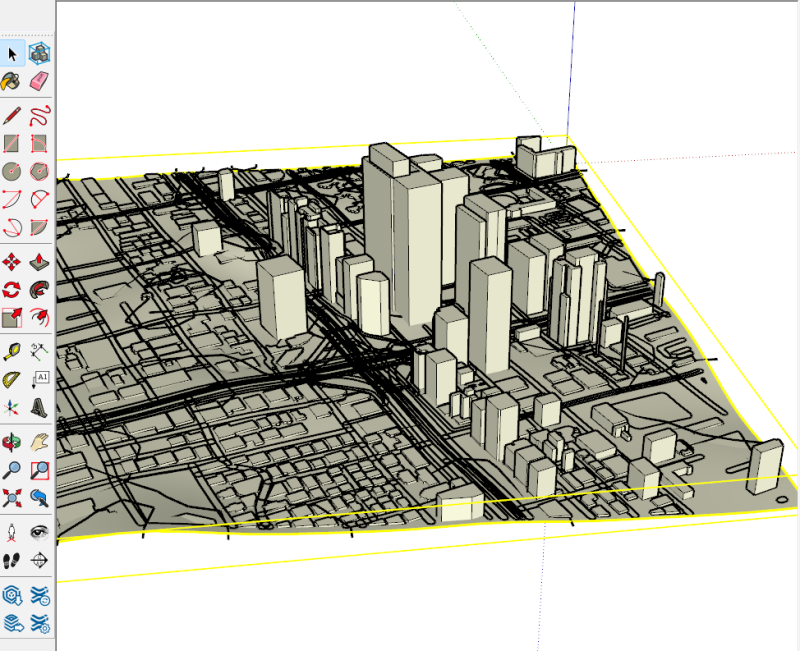800x651 pixels.
Task: Select the Walk footprints tool
Action: tap(13, 560)
